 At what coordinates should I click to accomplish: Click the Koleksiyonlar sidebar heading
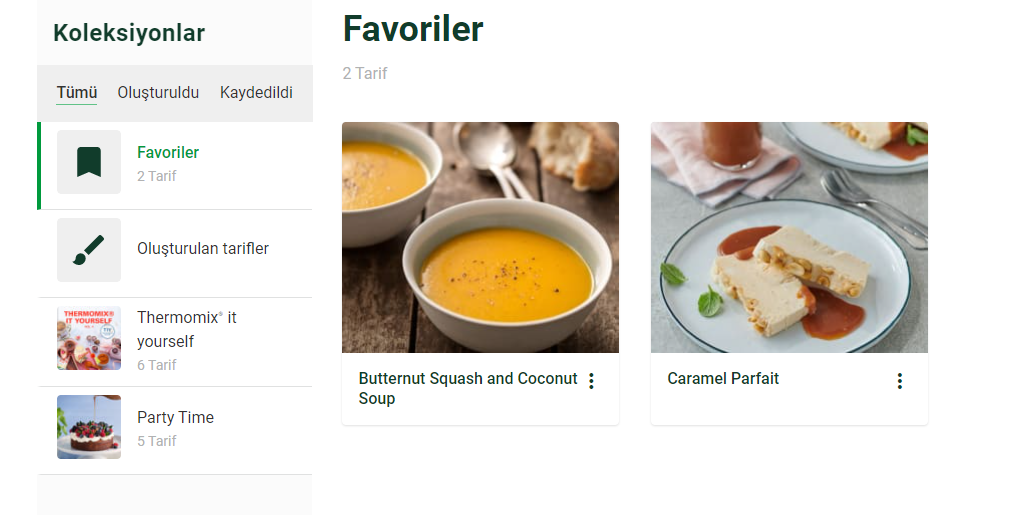[129, 33]
